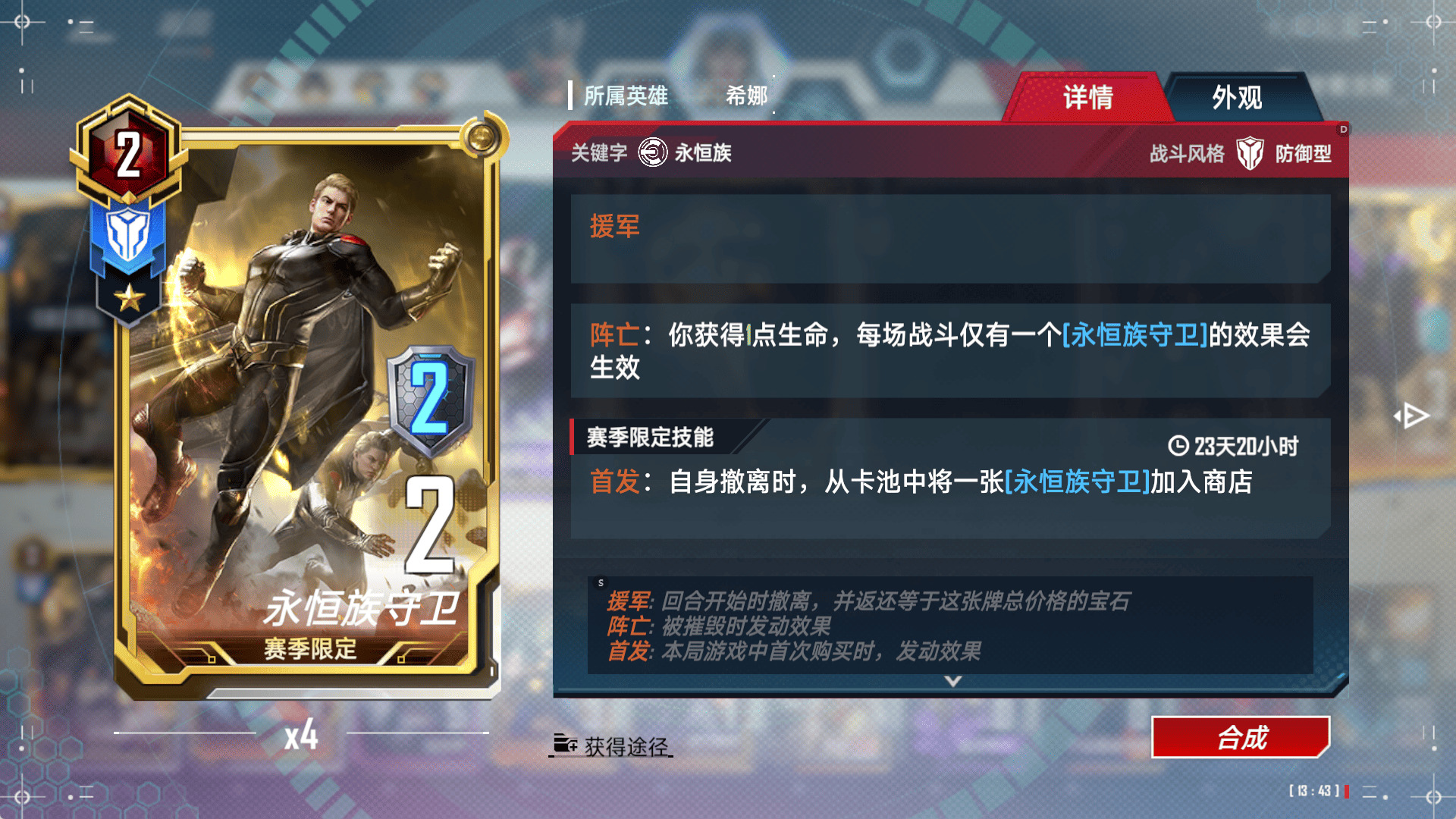Switch to the 外观 tab
1456x819 pixels.
tap(1238, 97)
